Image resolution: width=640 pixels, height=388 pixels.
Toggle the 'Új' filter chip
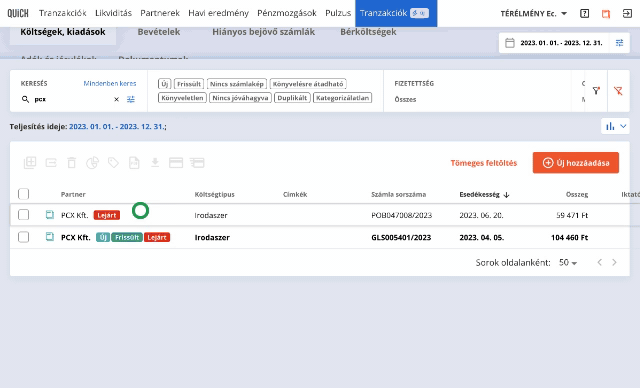[164, 84]
